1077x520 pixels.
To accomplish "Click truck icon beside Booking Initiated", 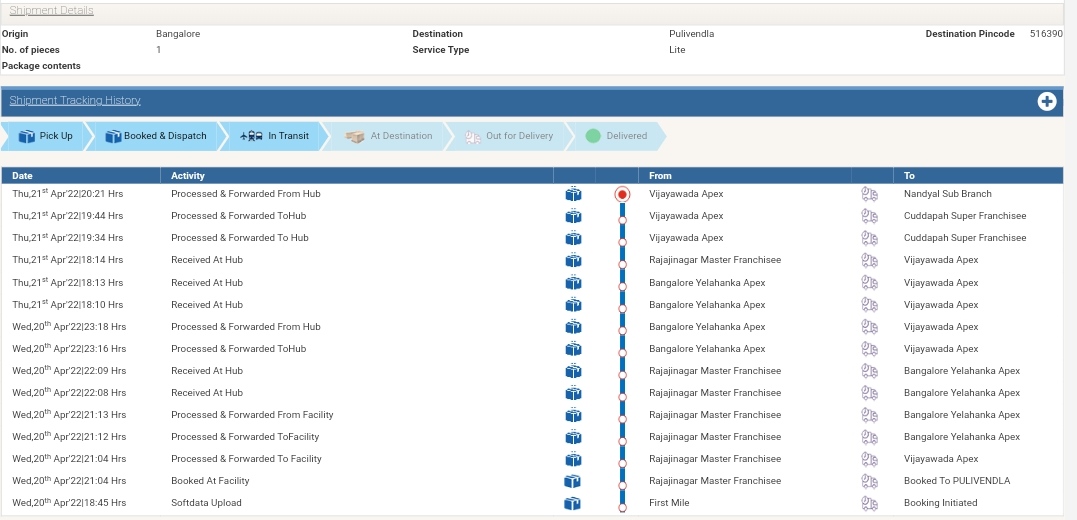I will pyautogui.click(x=869, y=503).
